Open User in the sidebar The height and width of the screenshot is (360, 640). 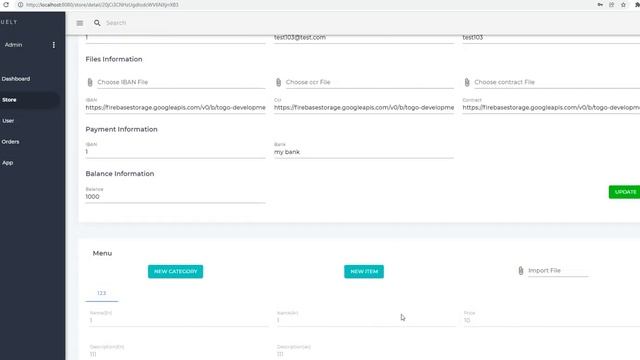pyautogui.click(x=8, y=121)
